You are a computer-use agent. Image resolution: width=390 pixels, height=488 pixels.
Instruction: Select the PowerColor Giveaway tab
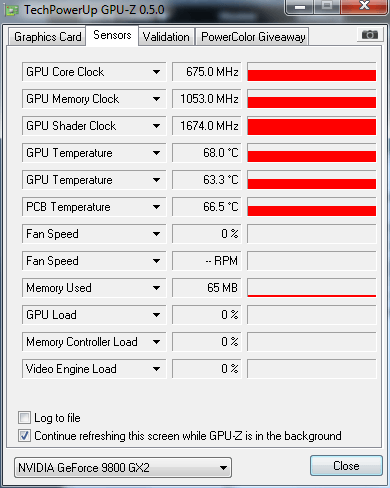tap(253, 37)
